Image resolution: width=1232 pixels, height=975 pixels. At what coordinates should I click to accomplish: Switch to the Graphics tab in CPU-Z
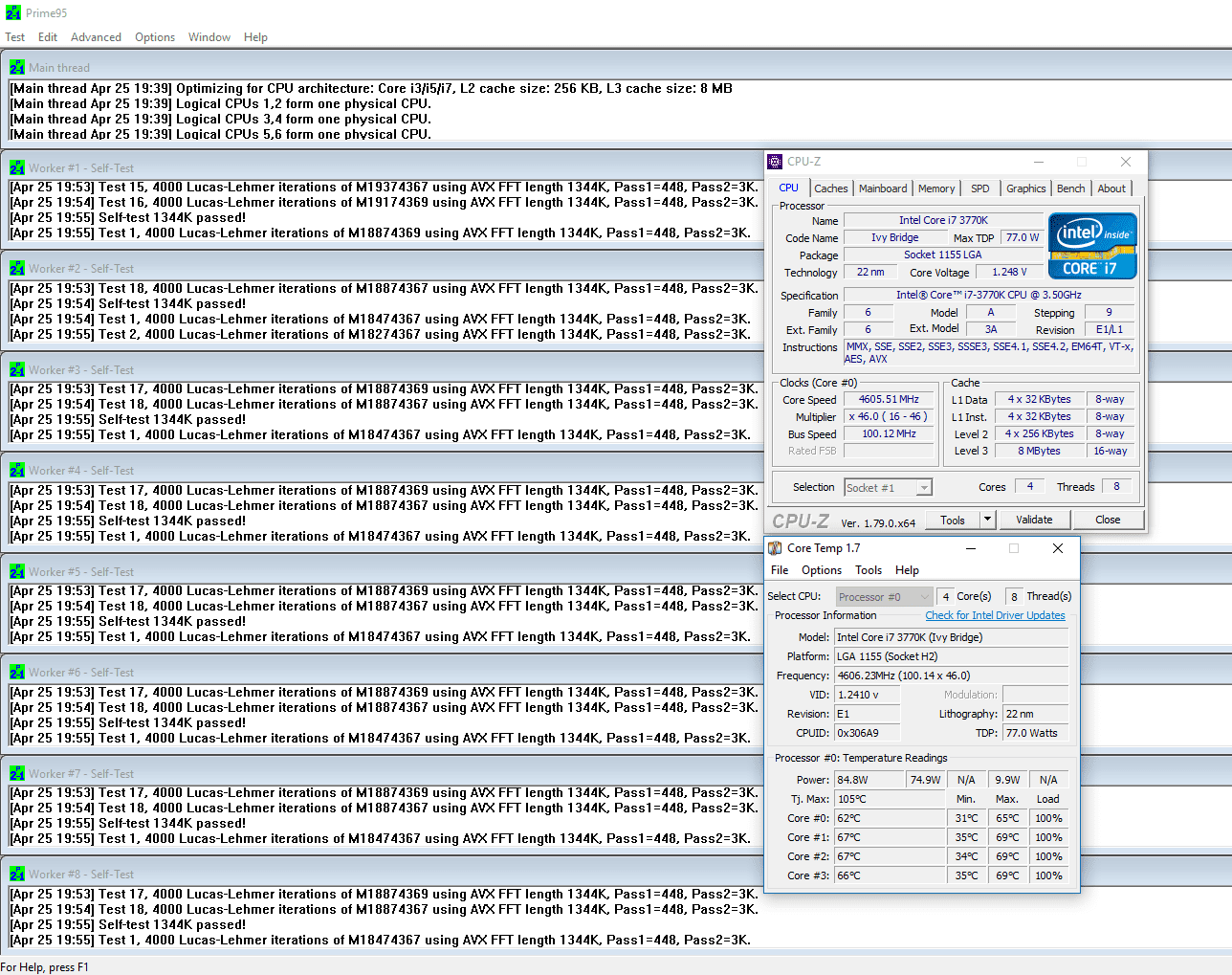(1026, 188)
